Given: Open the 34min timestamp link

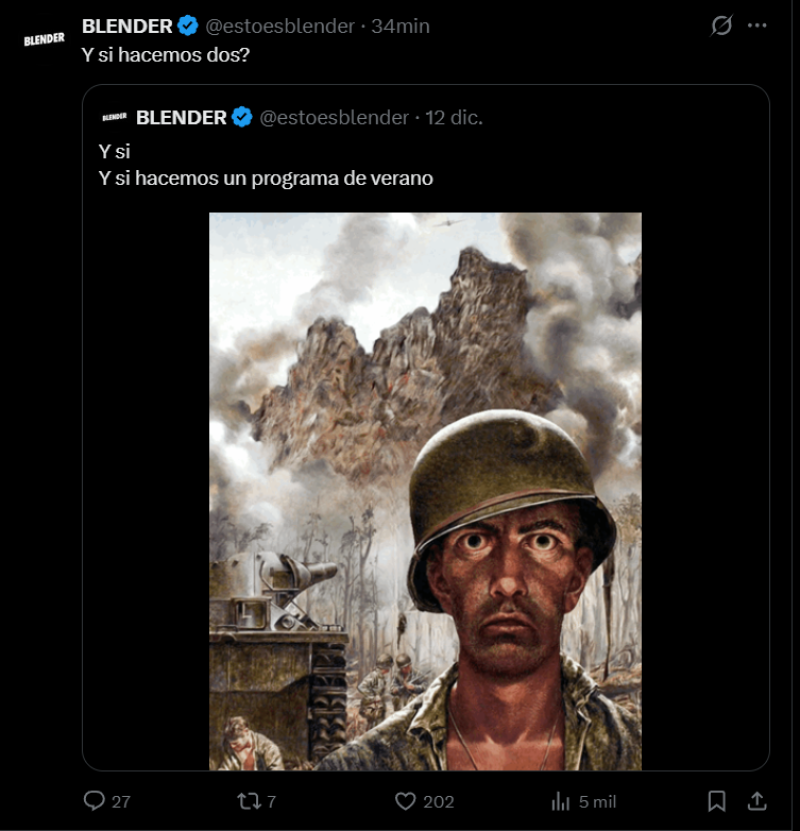Looking at the screenshot, I should coord(400,26).
